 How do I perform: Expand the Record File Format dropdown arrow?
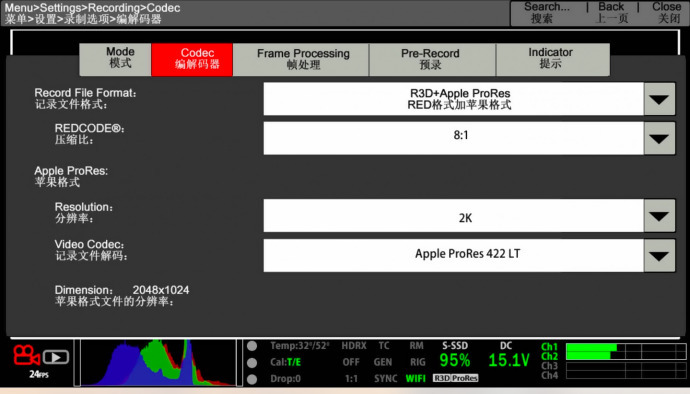tap(659, 99)
